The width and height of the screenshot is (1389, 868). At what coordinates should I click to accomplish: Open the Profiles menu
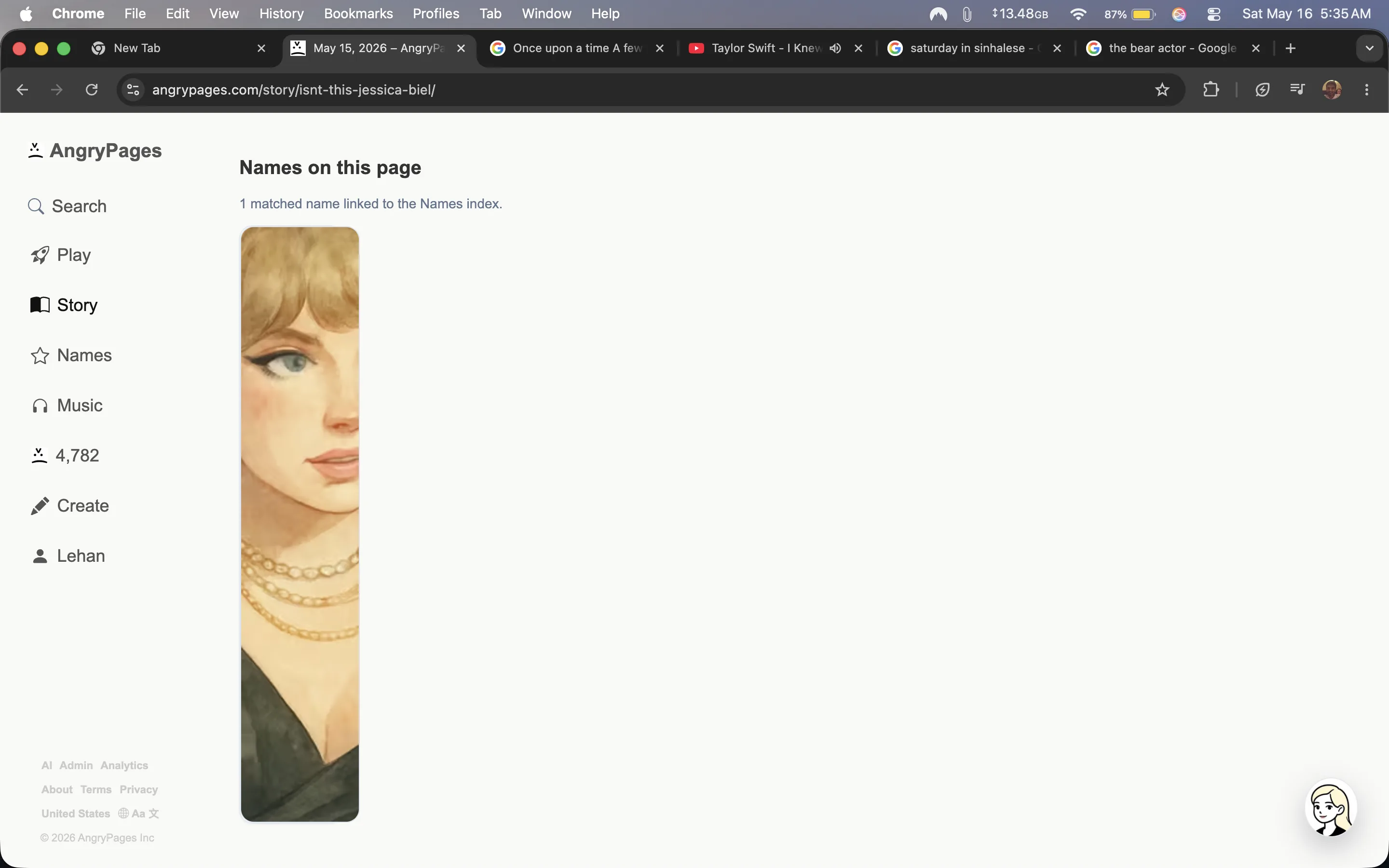coord(436,14)
